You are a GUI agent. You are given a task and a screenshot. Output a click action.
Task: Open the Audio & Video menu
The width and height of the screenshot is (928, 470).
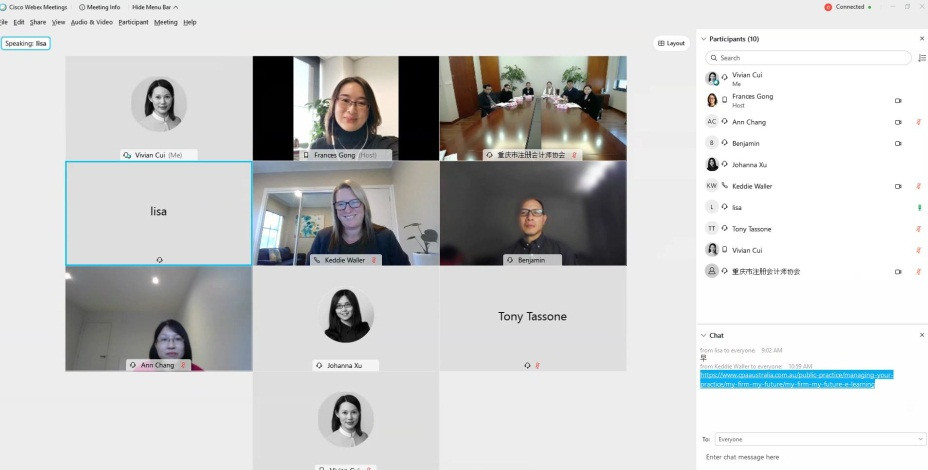pos(92,22)
